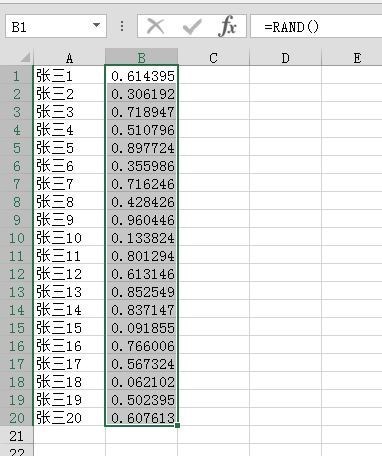Click the Name Box showing B1
Viewport: 382px width, 456px height.
56,26
